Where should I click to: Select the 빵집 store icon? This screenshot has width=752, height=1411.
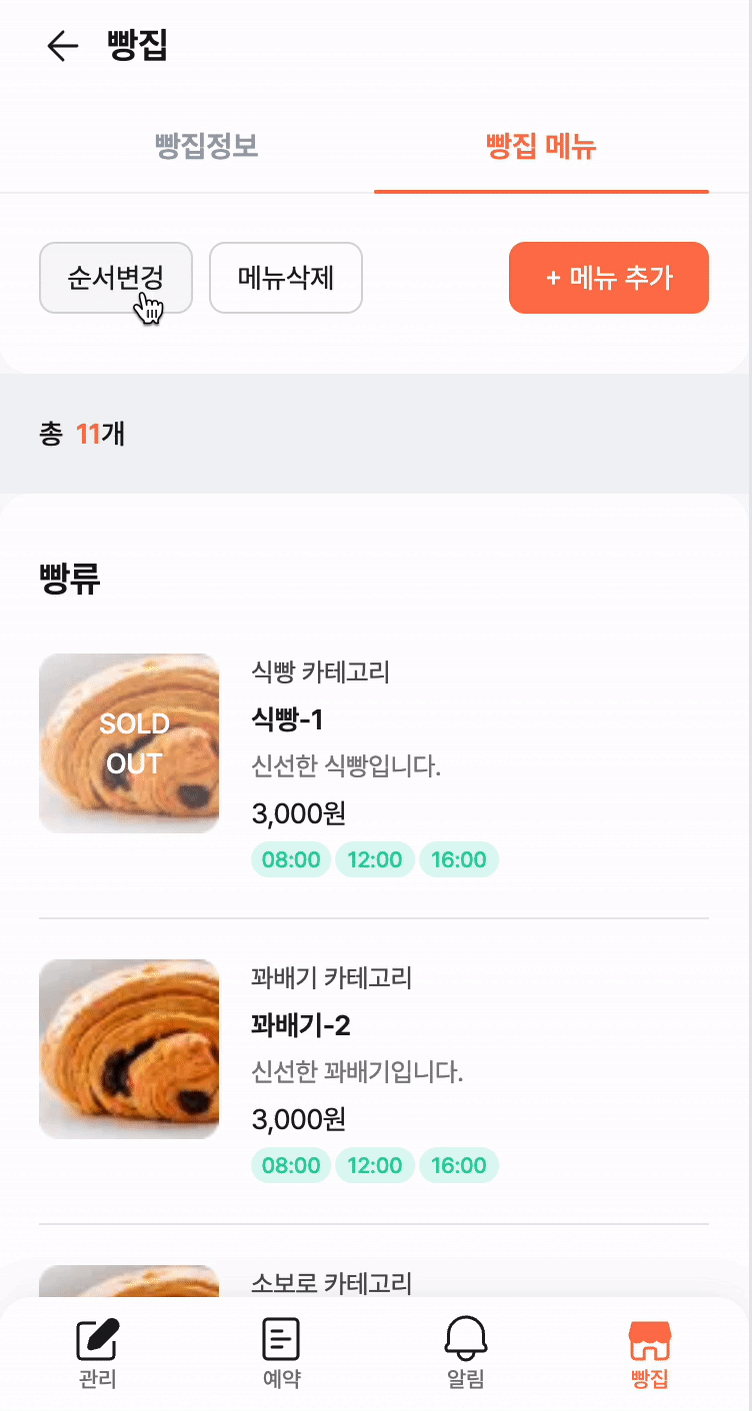(x=650, y=1340)
